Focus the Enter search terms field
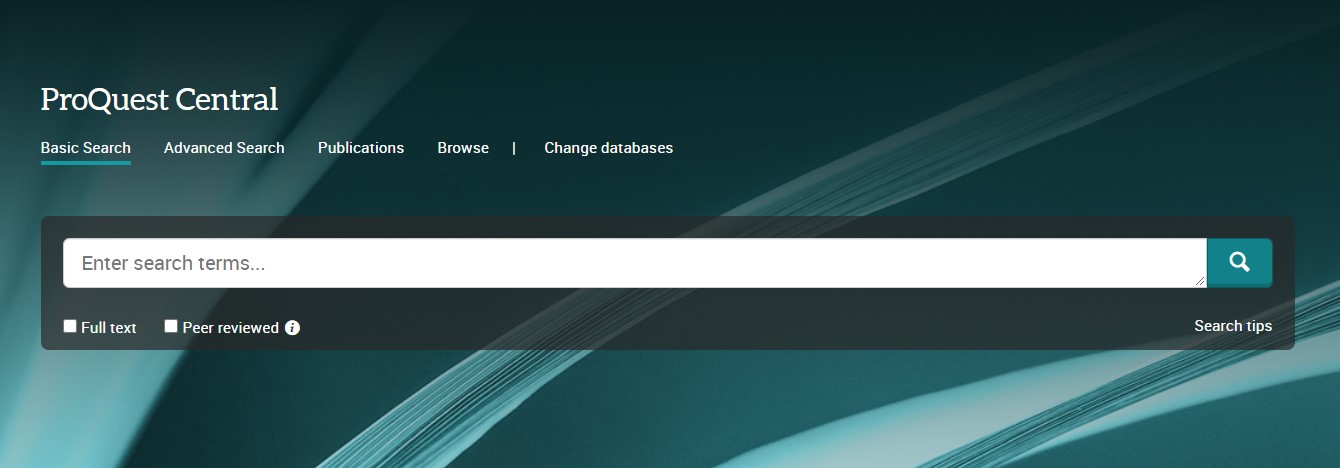This screenshot has width=1340, height=468. 635,263
